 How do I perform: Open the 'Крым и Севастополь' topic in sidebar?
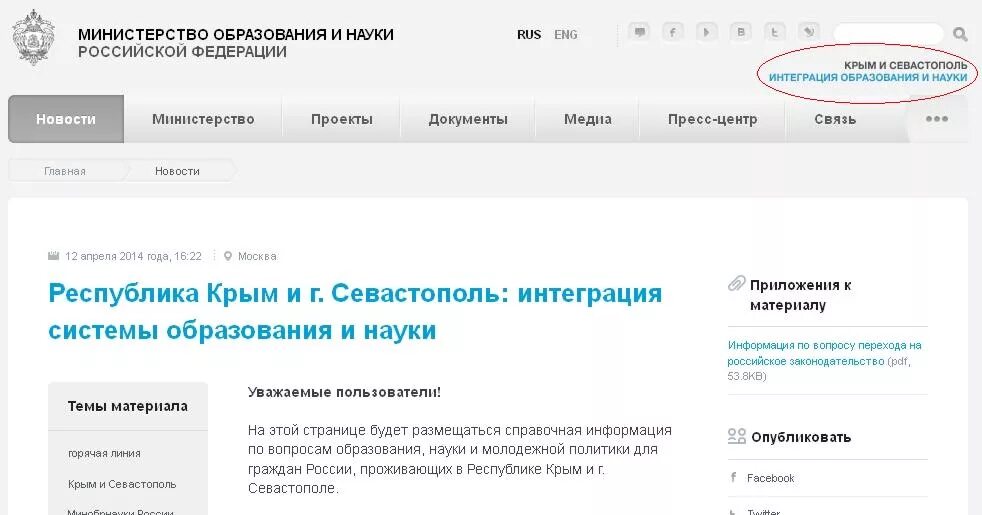click(122, 484)
